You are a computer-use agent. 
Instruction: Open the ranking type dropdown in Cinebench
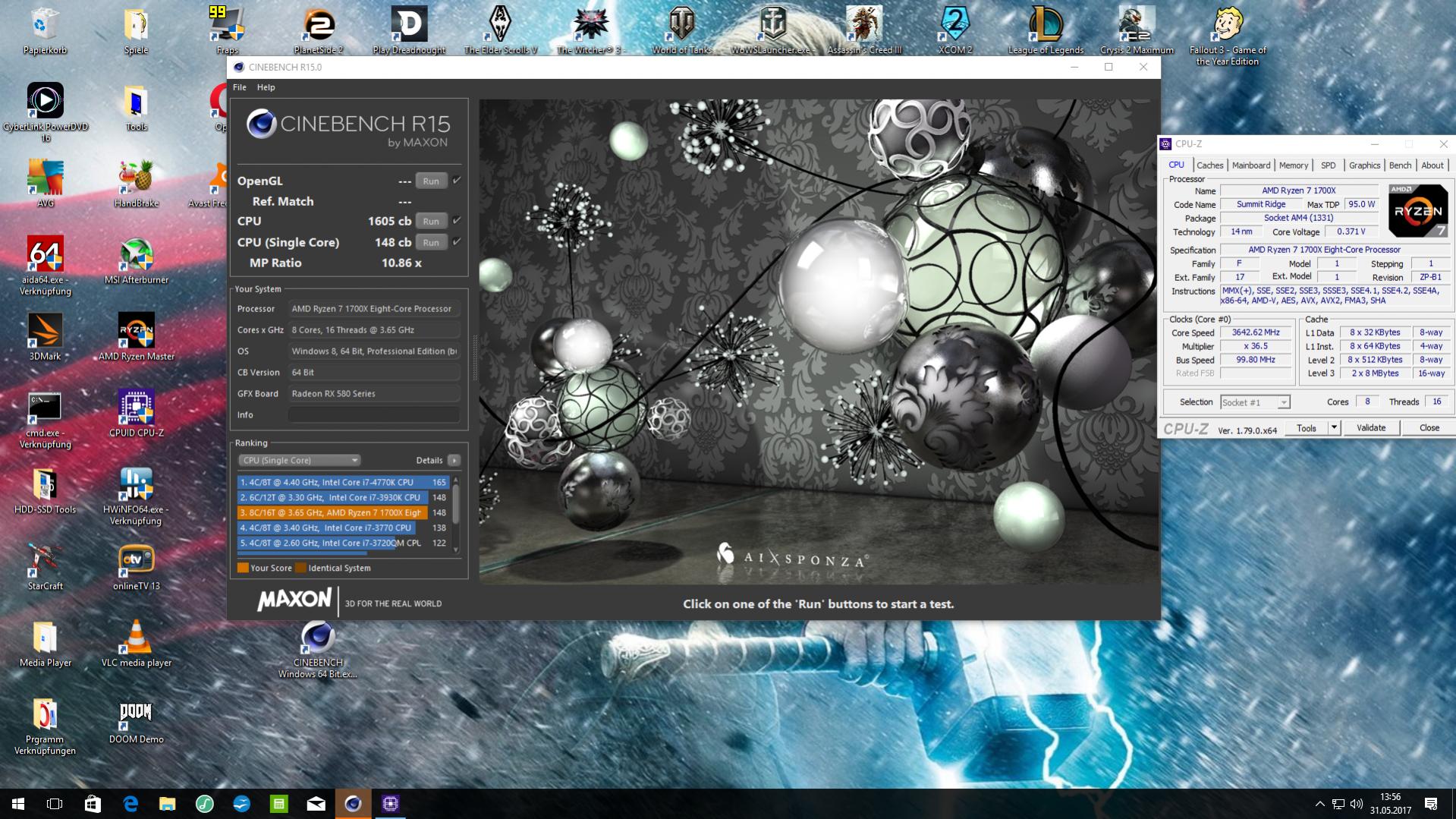point(299,460)
